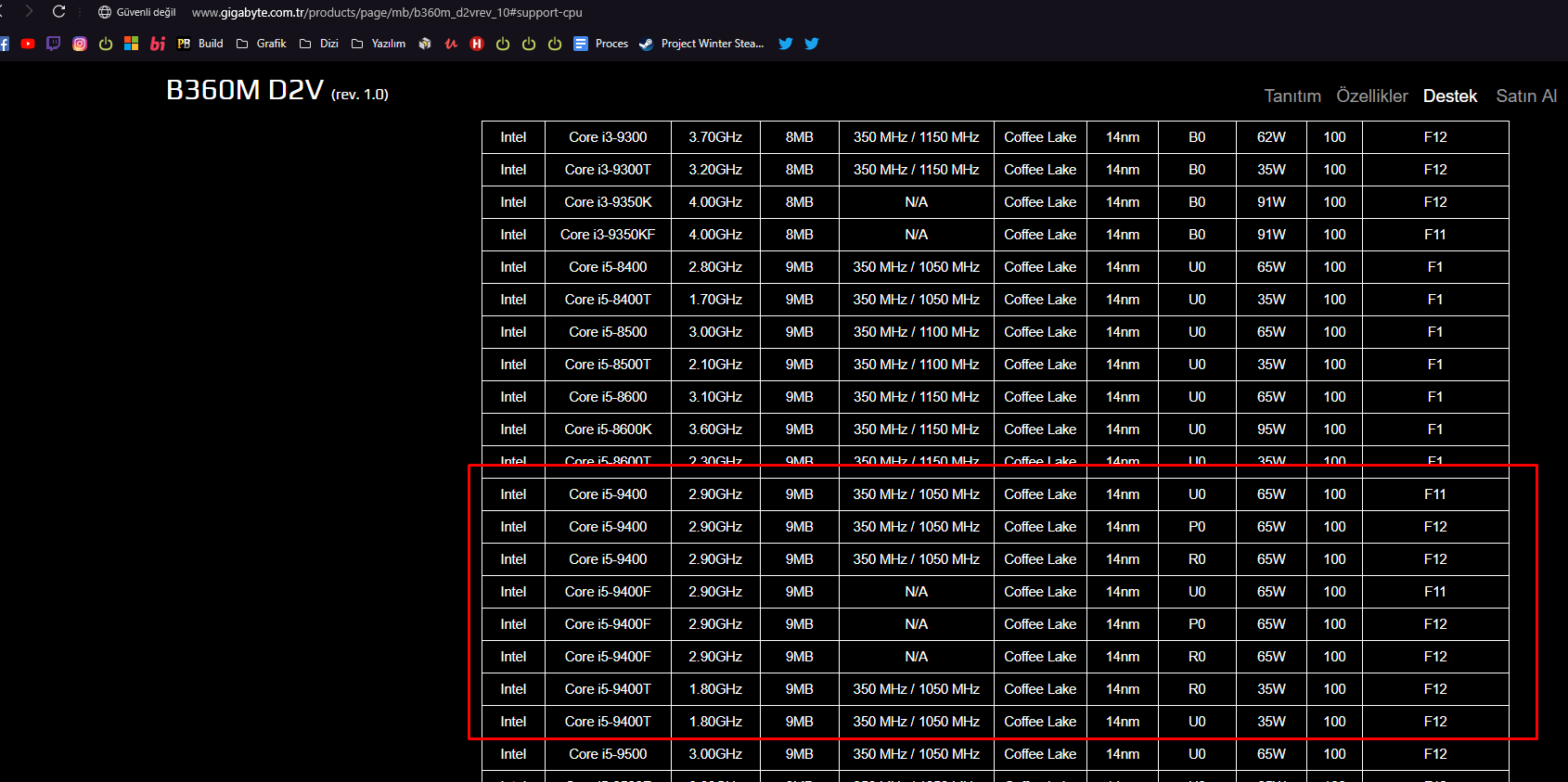
Task: Click the '3.20GHz' frequency cell
Action: pos(715,170)
